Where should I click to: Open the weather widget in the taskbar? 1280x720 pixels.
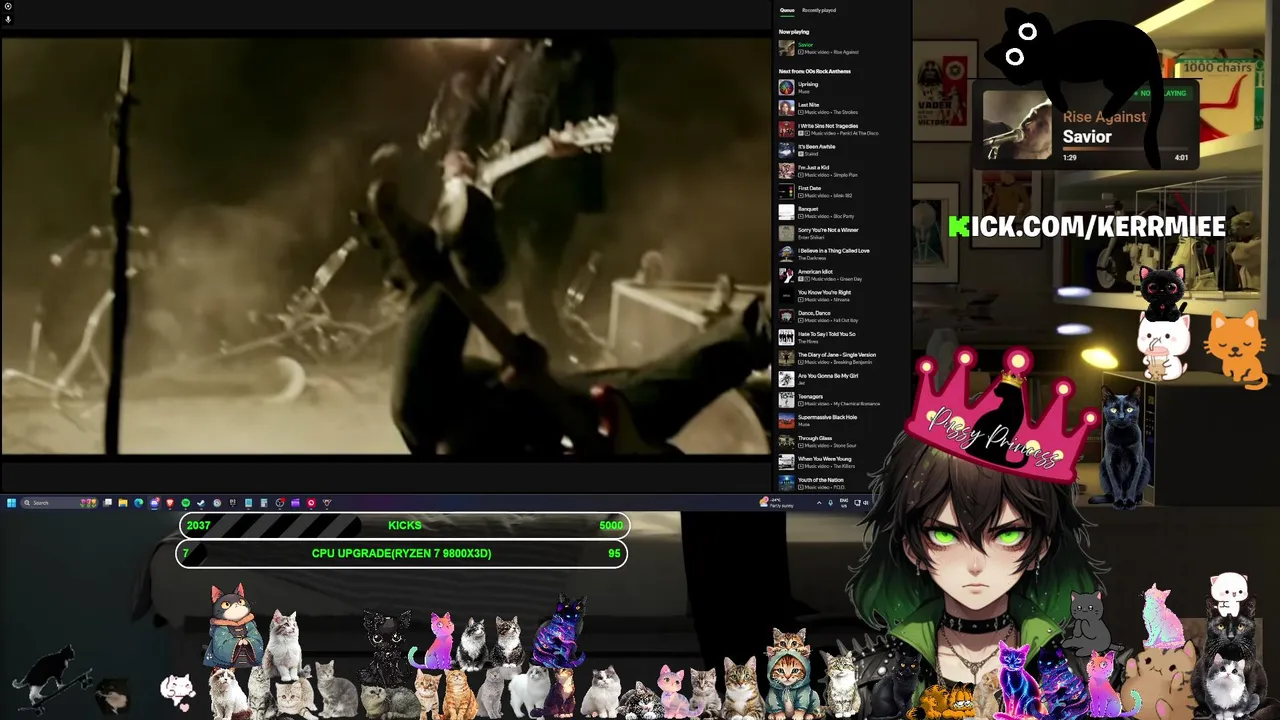[777, 502]
